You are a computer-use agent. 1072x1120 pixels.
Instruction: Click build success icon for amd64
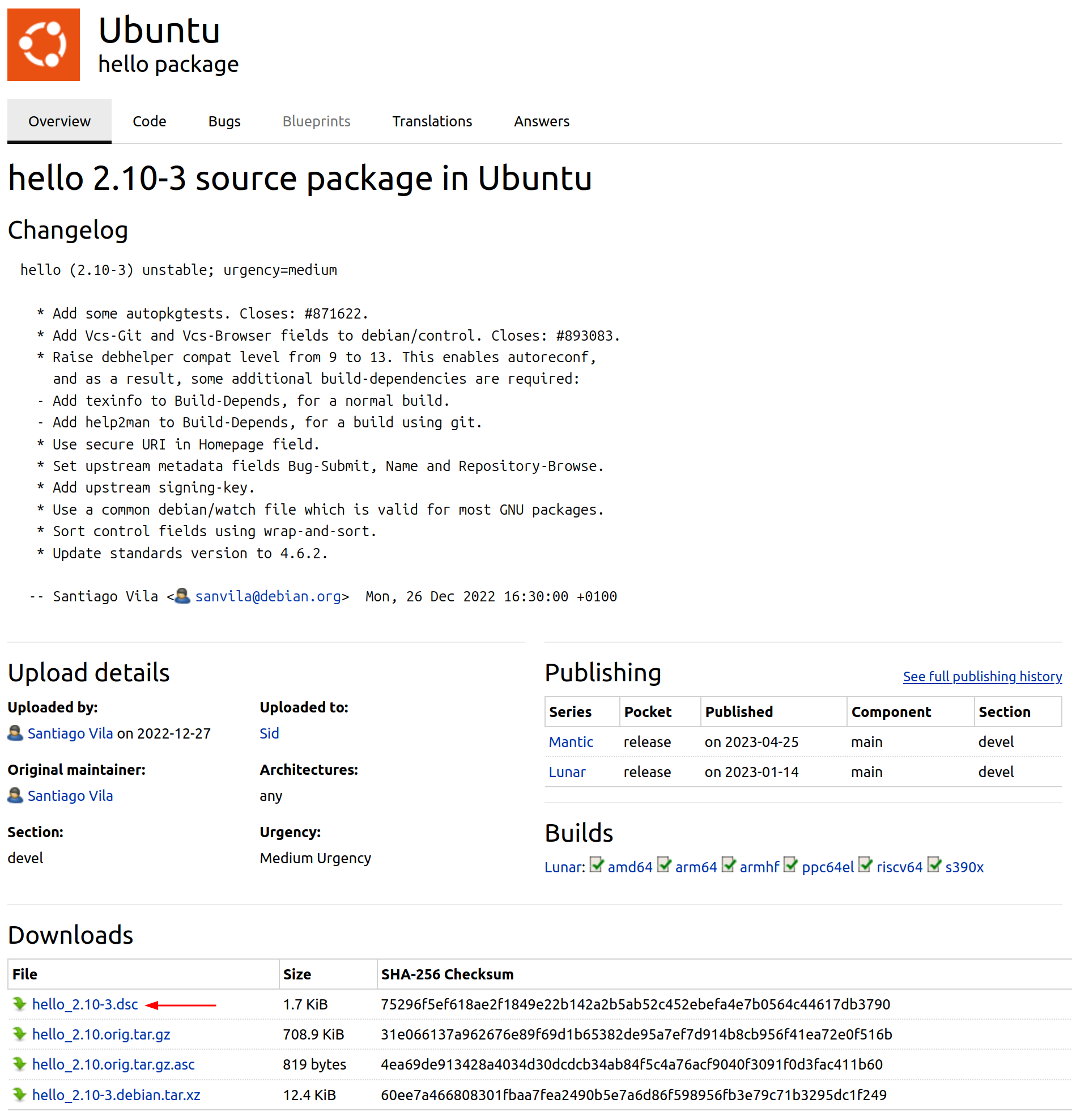(596, 865)
